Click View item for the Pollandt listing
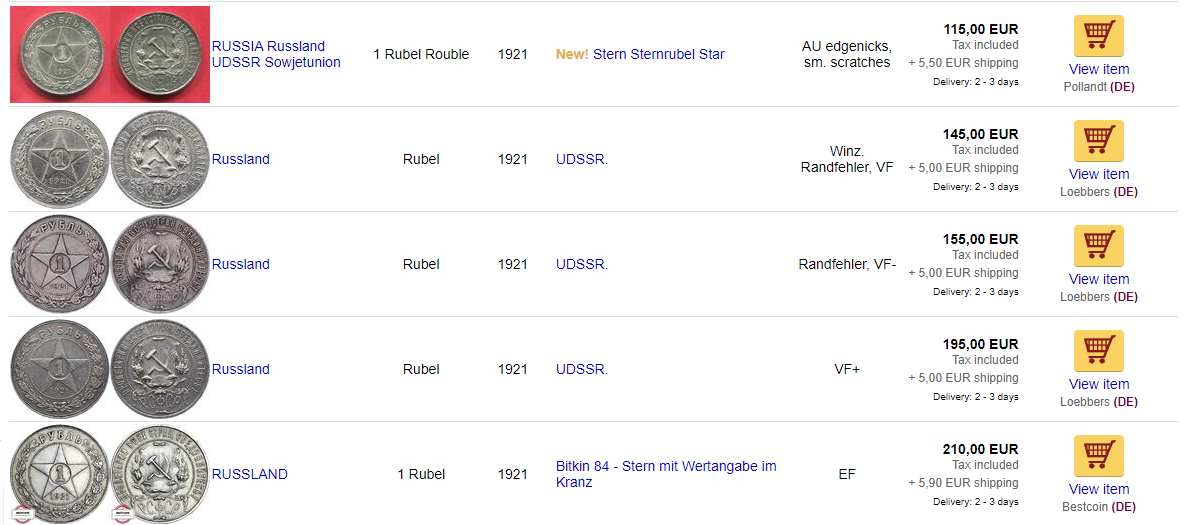The width and height of the screenshot is (1183, 525). pyautogui.click(x=1098, y=69)
